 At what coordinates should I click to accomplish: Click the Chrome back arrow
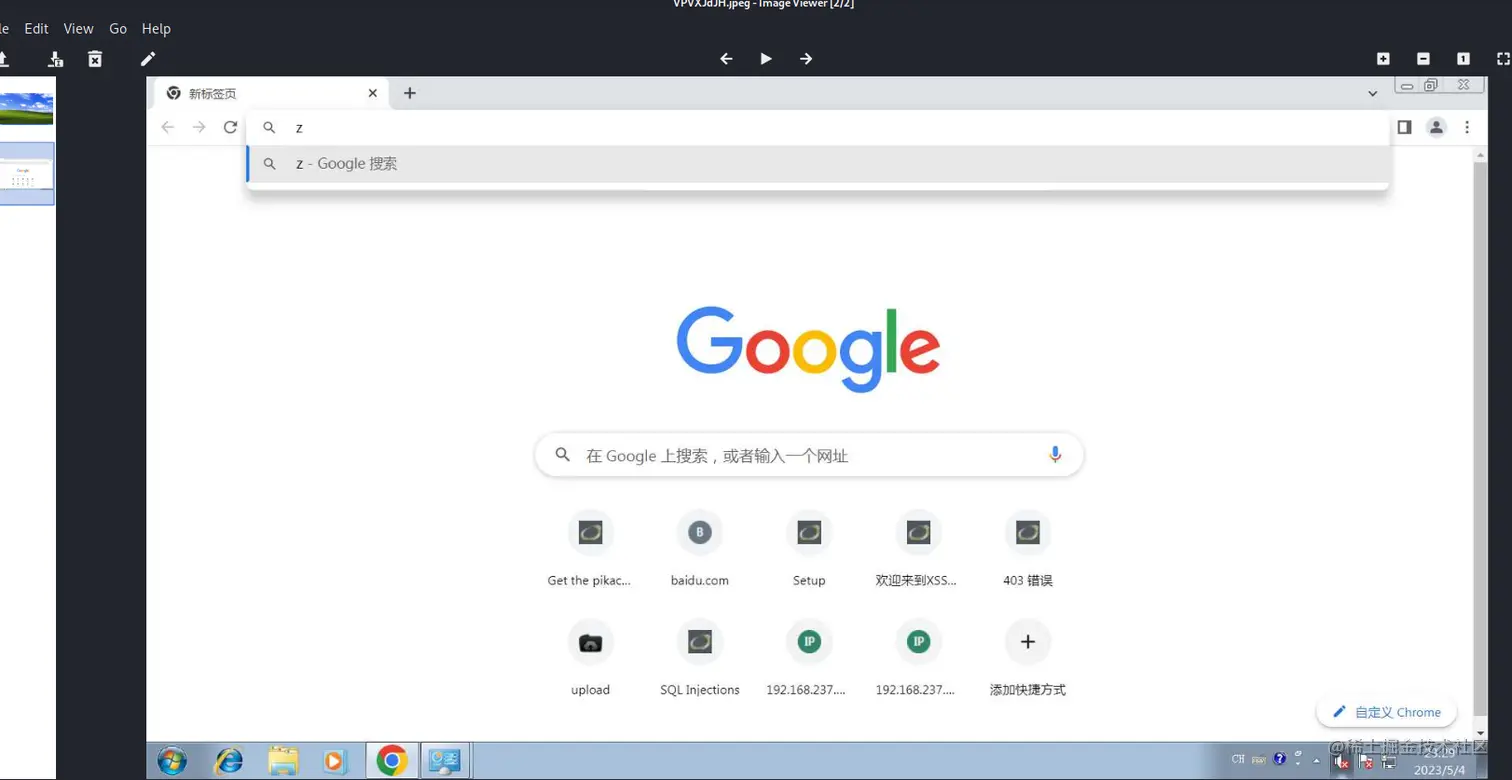(x=168, y=127)
